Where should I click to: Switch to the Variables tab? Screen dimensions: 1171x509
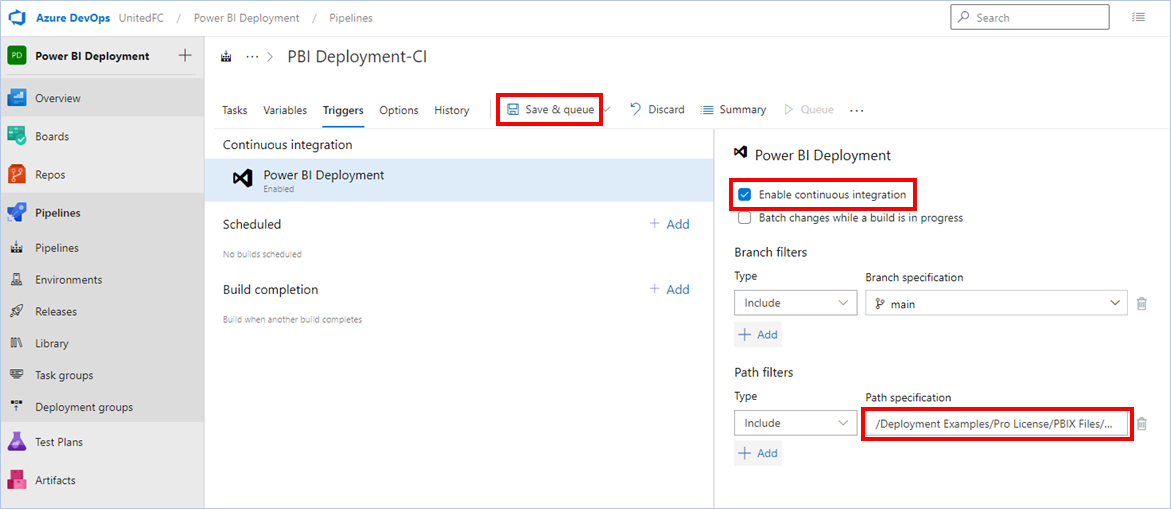pos(285,110)
